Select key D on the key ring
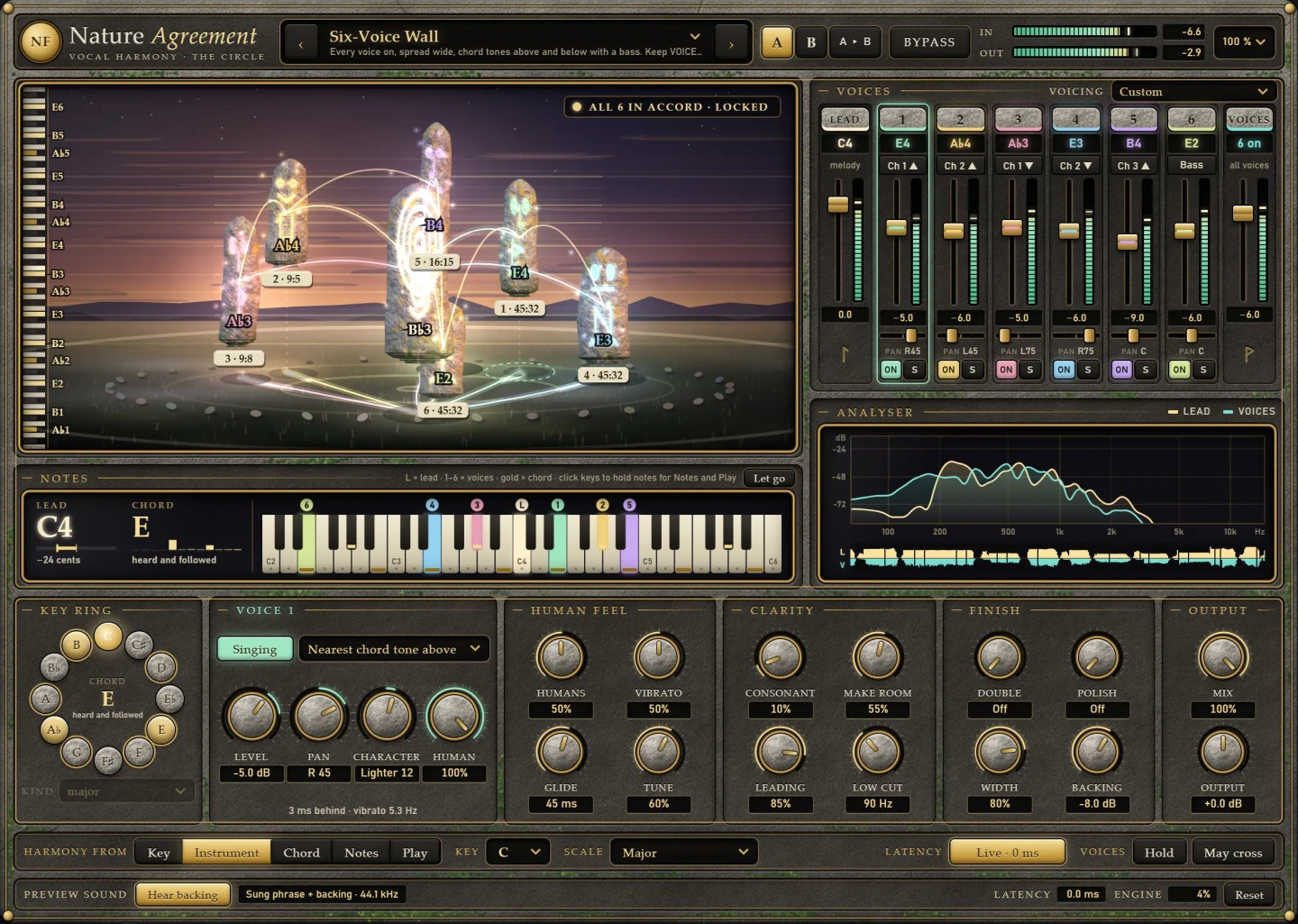 [x=161, y=667]
